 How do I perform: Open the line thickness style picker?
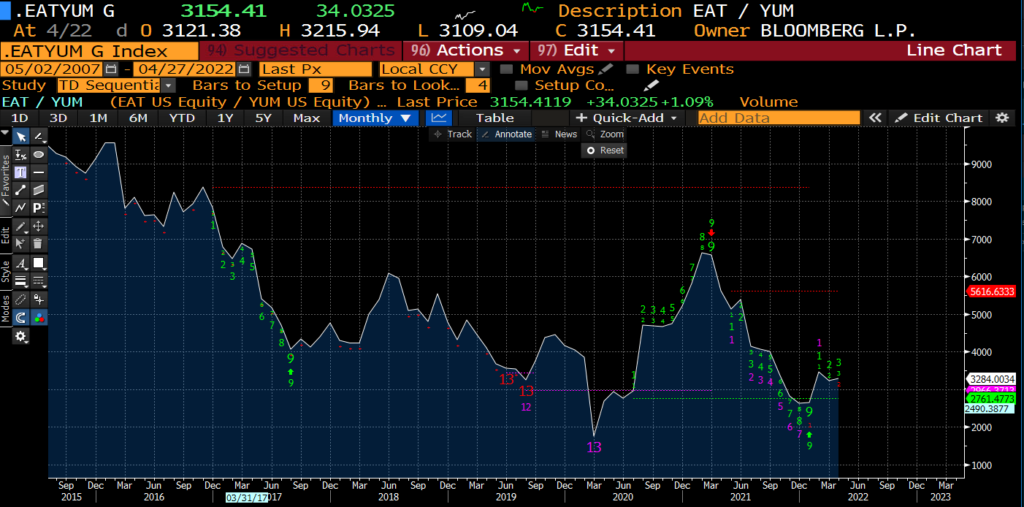(21, 282)
